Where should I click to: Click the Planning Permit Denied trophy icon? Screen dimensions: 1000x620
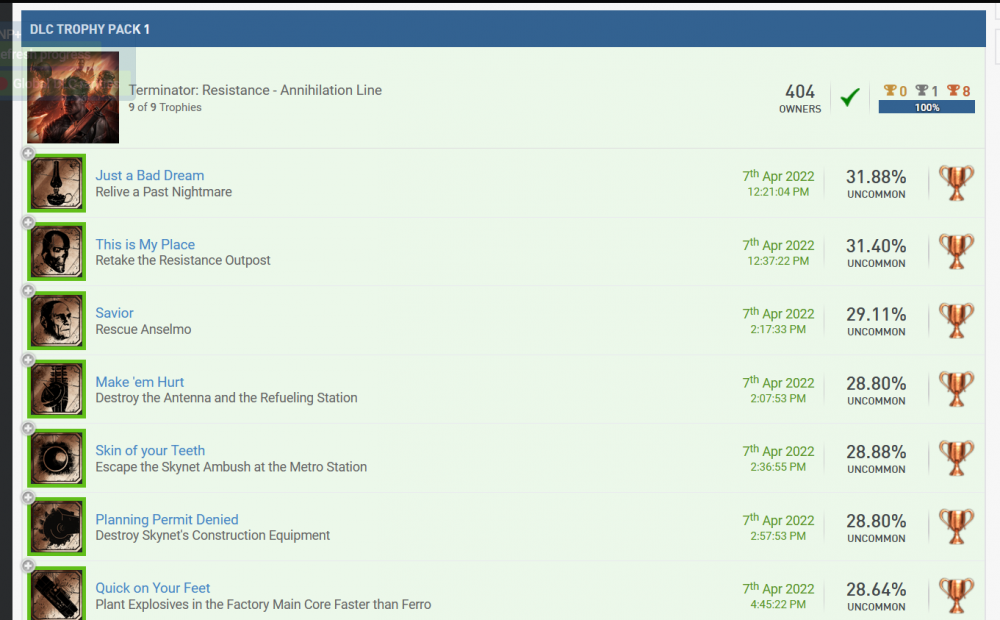[57, 527]
